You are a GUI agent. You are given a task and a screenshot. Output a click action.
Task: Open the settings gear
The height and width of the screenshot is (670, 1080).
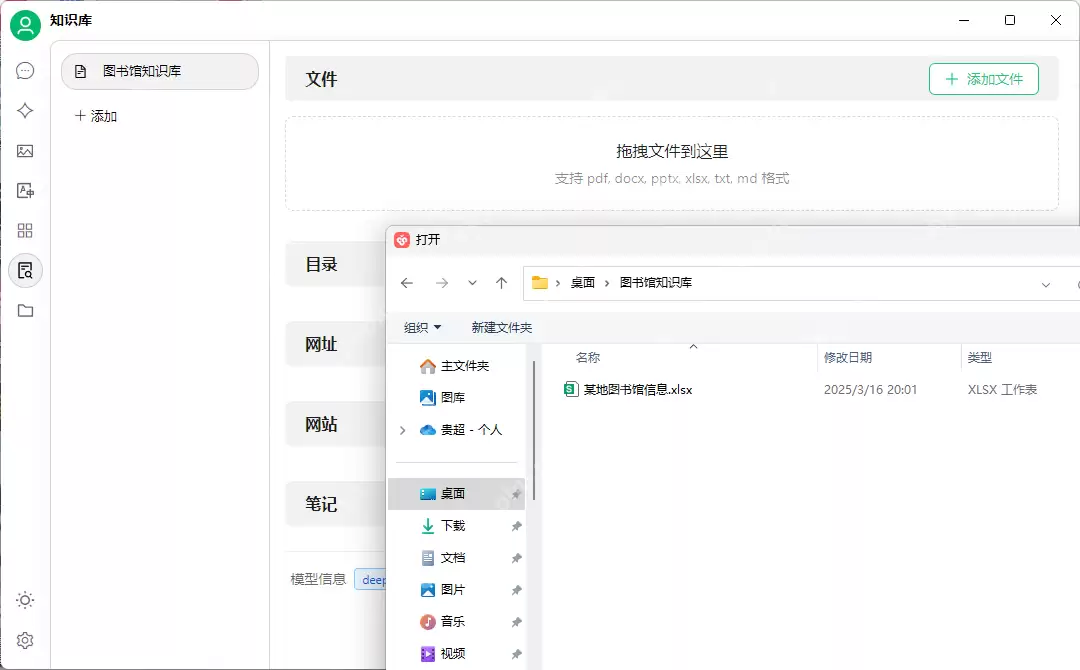point(25,640)
